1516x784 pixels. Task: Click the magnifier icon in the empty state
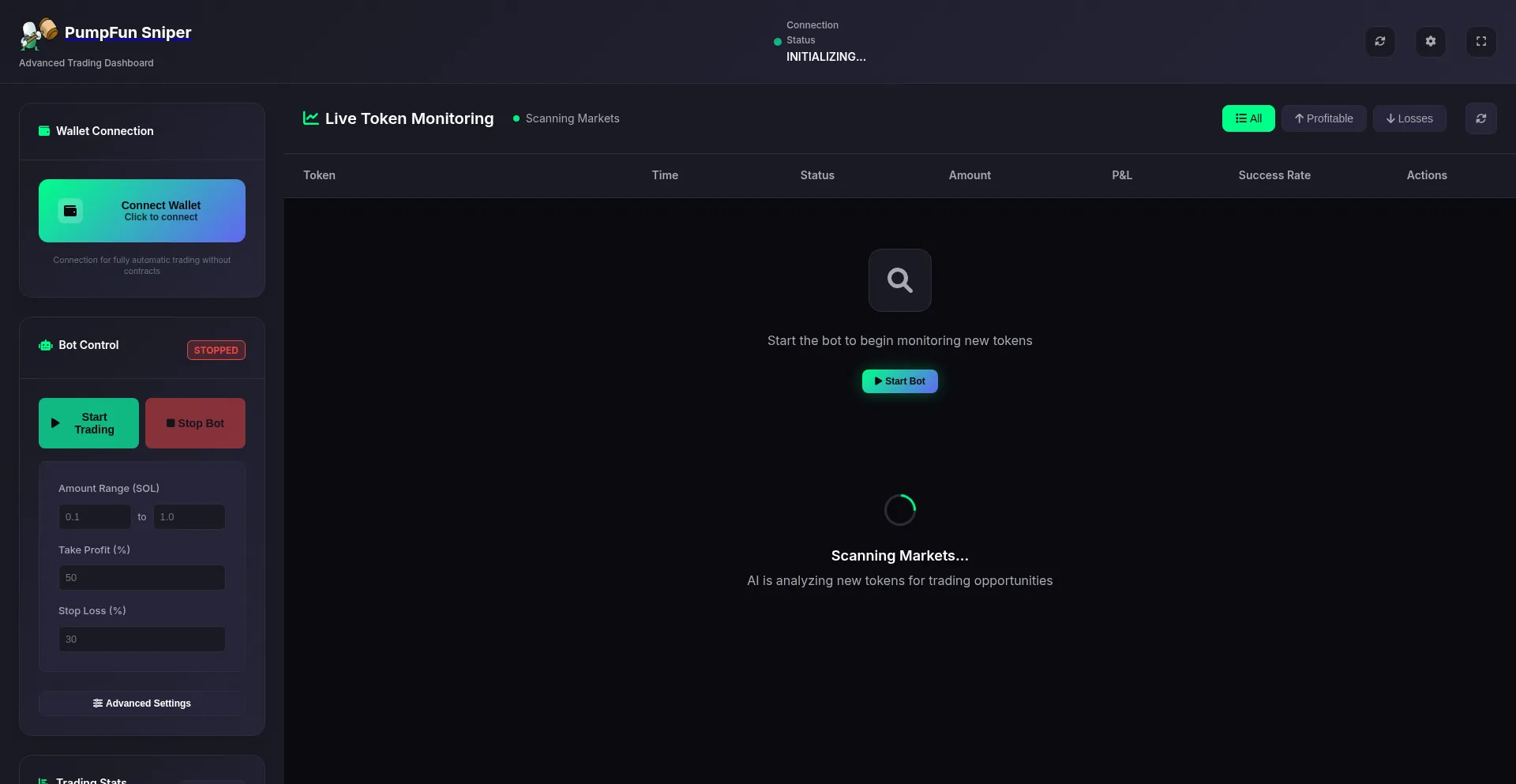[x=899, y=280]
